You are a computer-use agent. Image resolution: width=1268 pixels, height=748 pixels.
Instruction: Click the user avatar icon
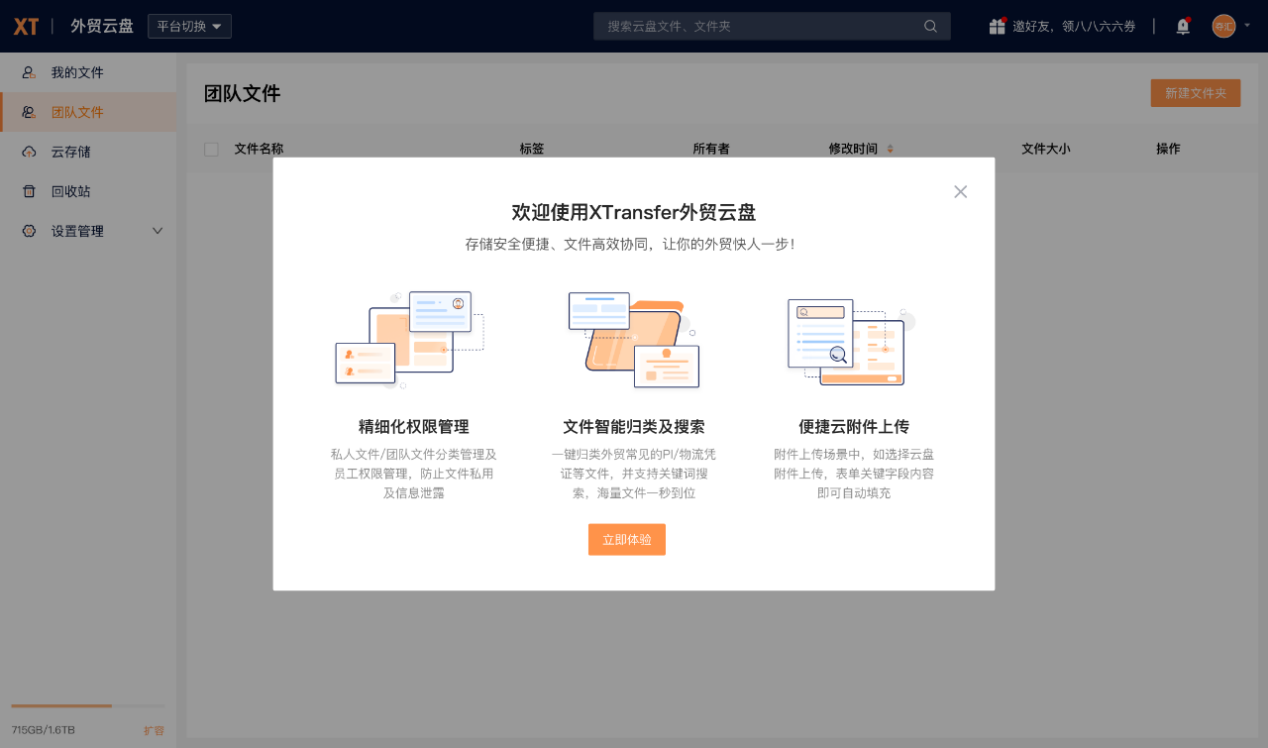pyautogui.click(x=1224, y=26)
